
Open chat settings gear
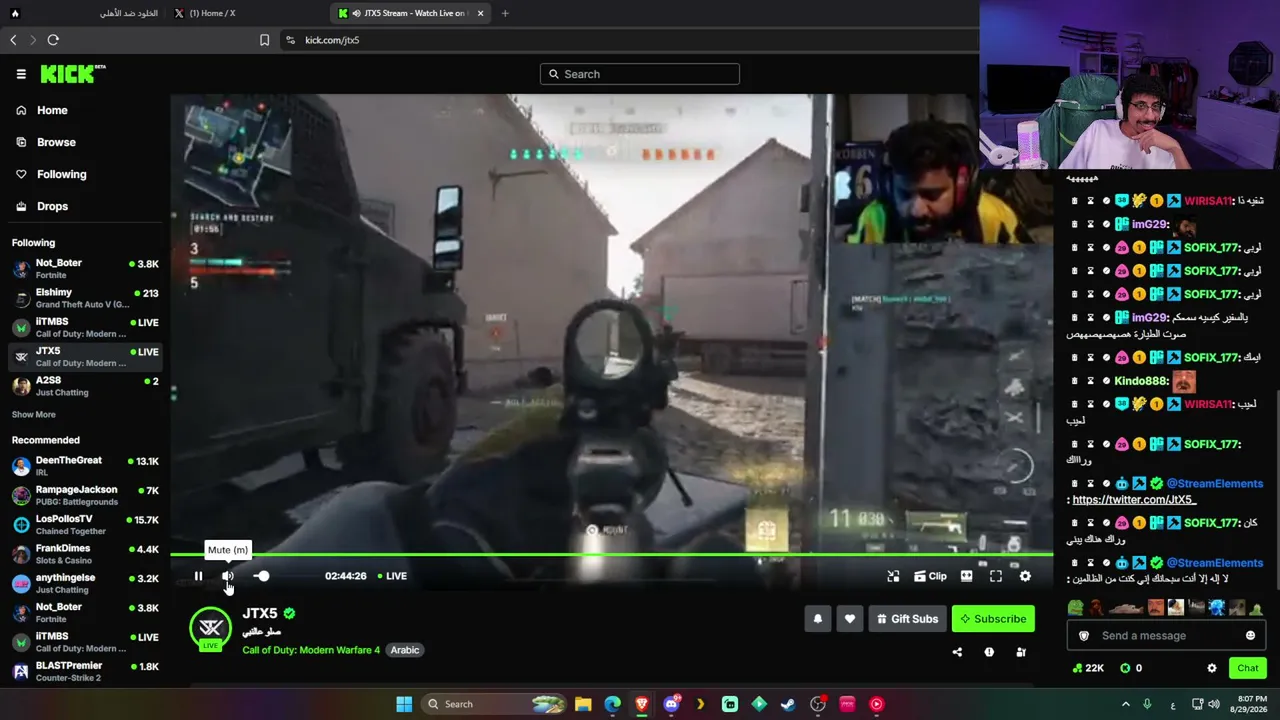[x=1212, y=668]
